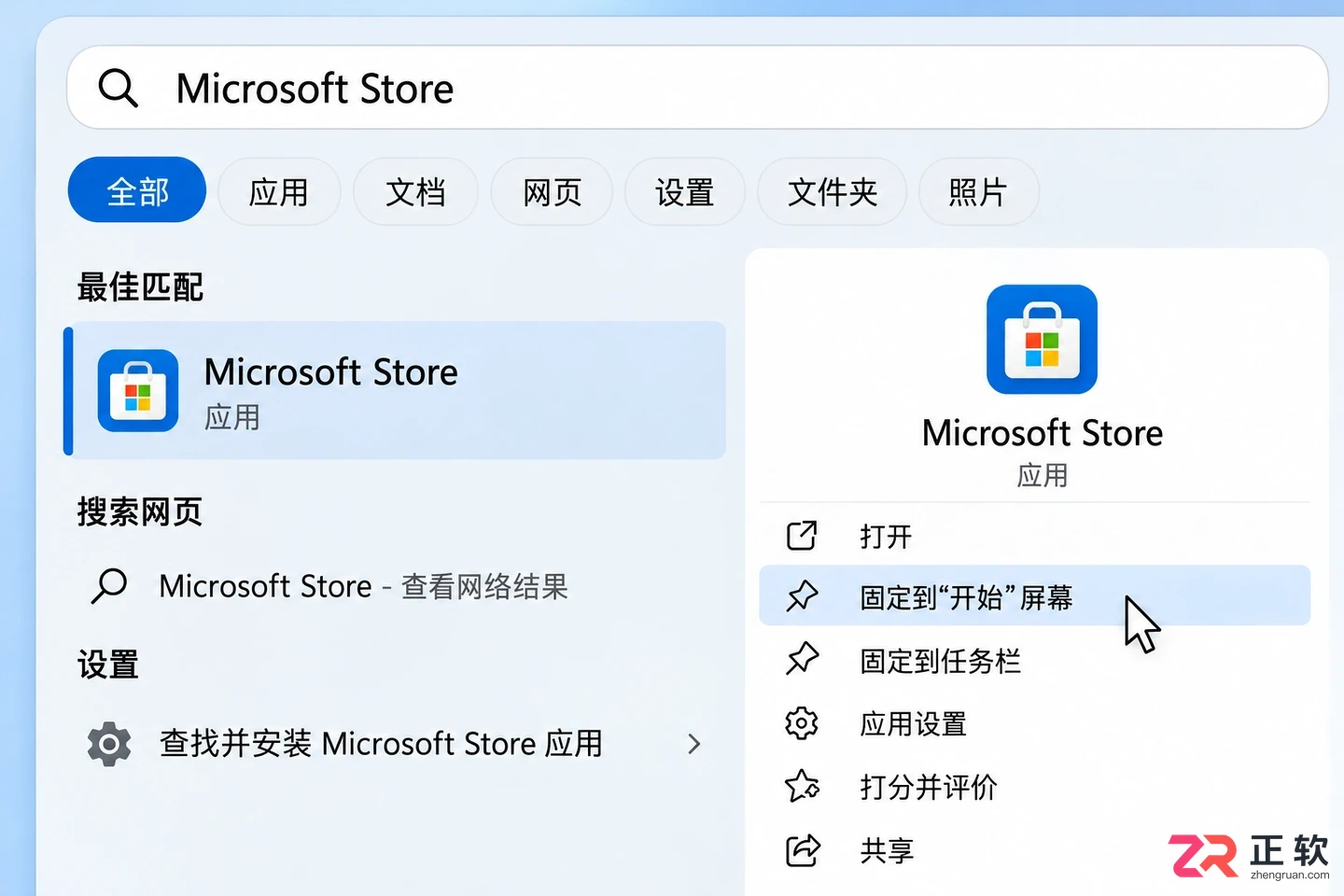Click the gear icon beside 查找并安装 Microsoft Store 应用
The width and height of the screenshot is (1344, 896).
pyautogui.click(x=109, y=744)
